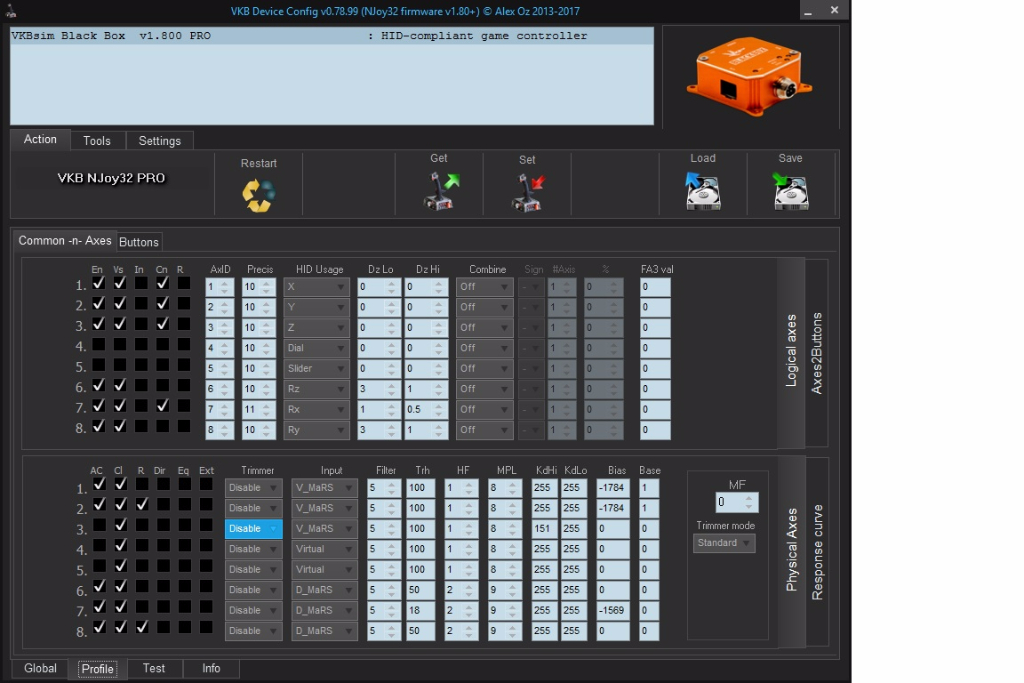
Task: Open the Axes2Buttons vertical tab
Action: pyautogui.click(x=816, y=353)
